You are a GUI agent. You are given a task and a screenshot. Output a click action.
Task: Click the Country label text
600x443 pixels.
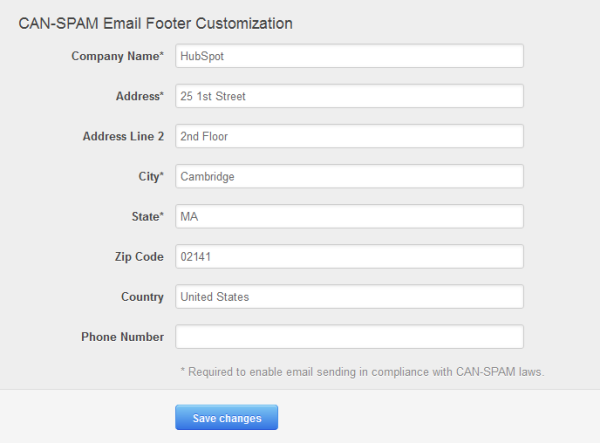coord(143,297)
